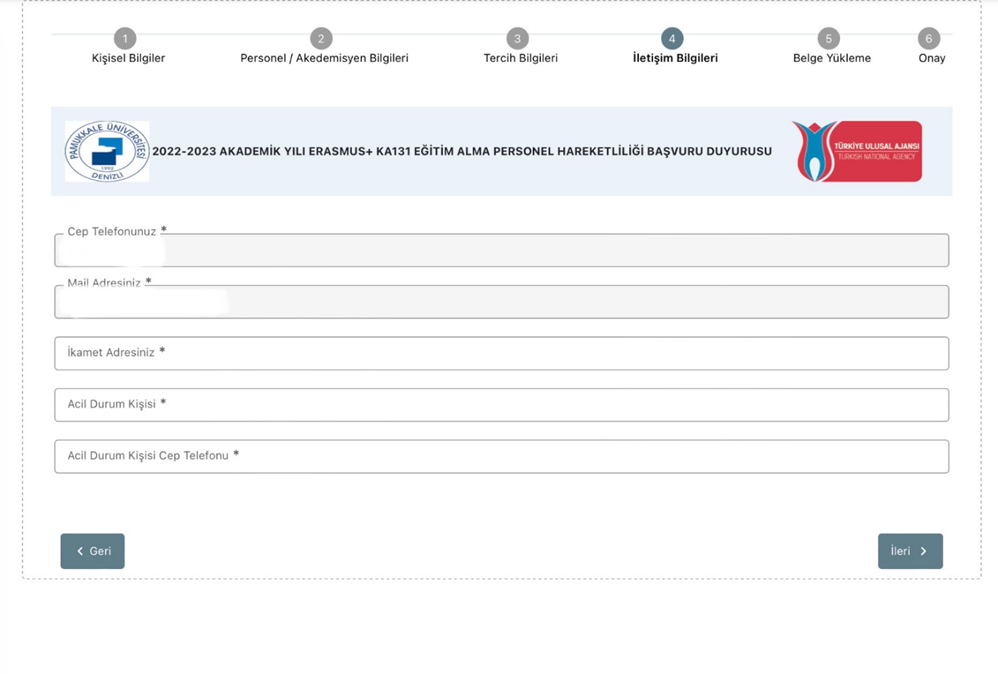The width and height of the screenshot is (998, 674).
Task: Focus Acil Durum Kişisi Cep Telefonu field
Action: pyautogui.click(x=501, y=457)
